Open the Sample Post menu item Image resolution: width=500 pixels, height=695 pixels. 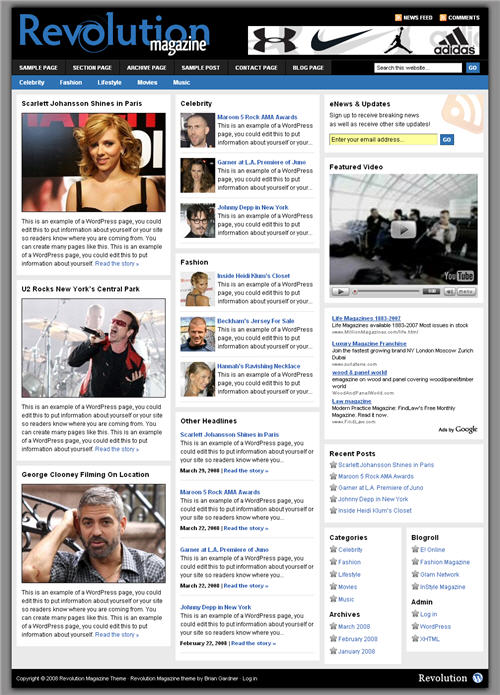[x=201, y=68]
